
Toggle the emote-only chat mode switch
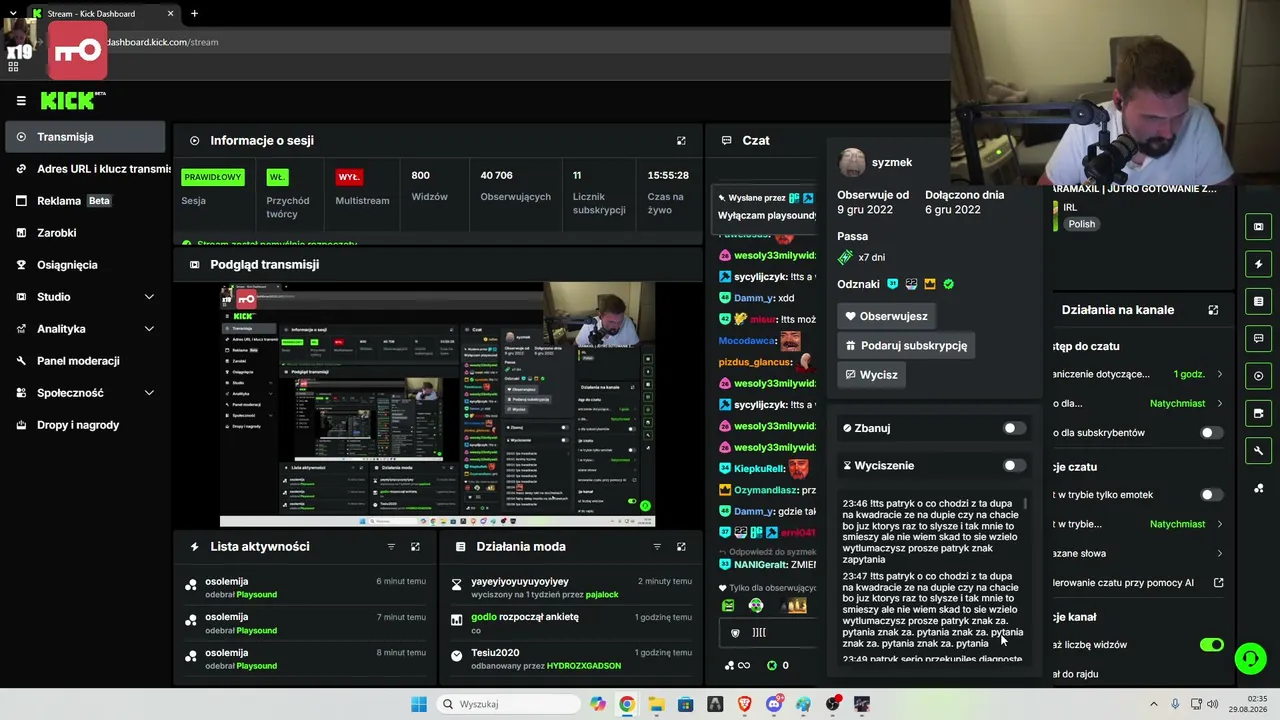tap(1211, 495)
